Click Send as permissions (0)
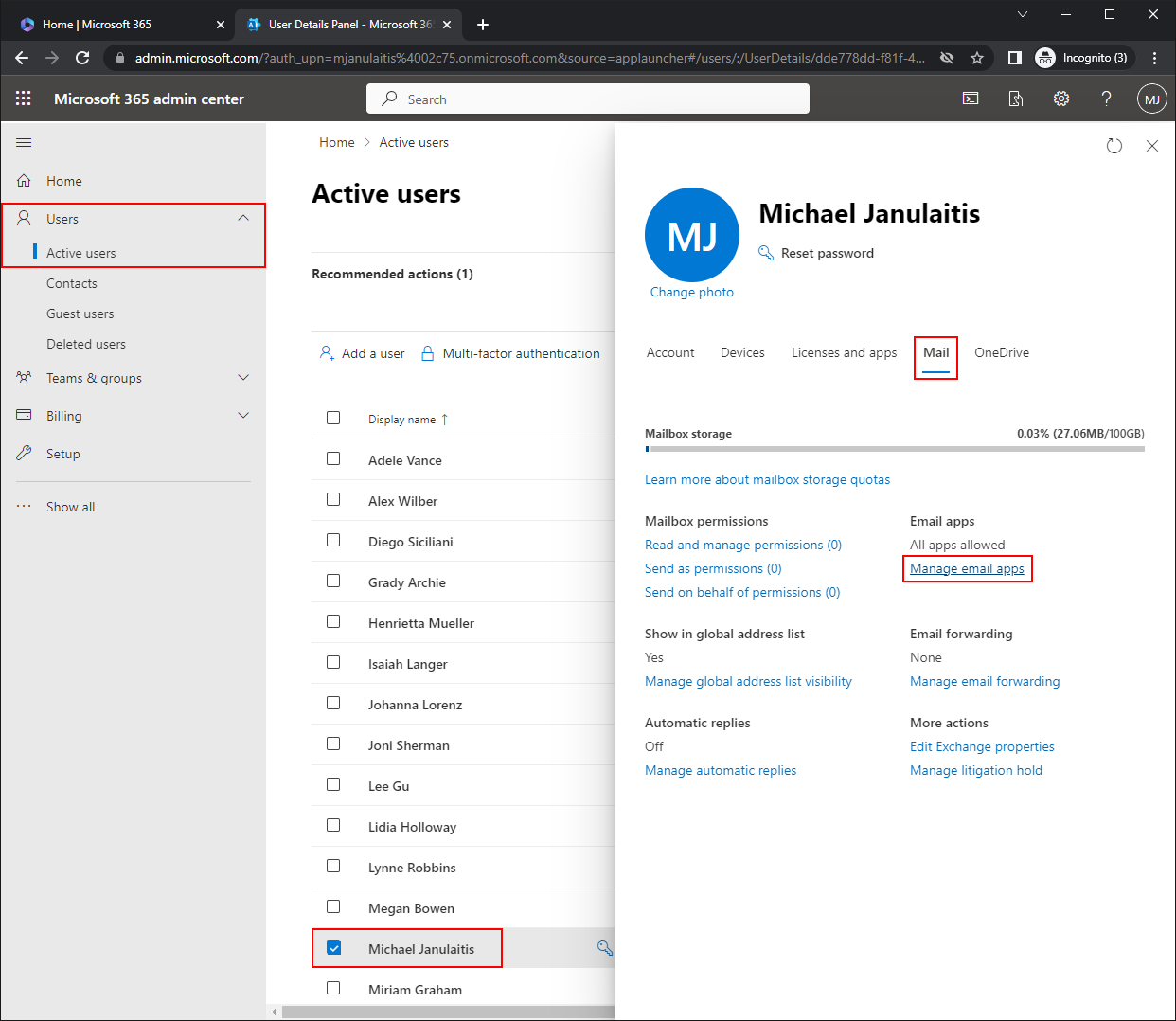1176x1021 pixels. click(713, 568)
